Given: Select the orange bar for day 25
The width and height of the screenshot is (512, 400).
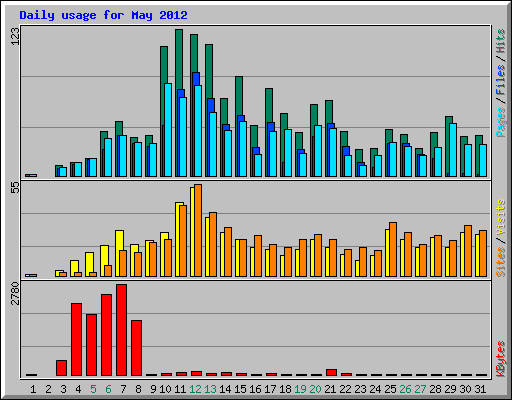Looking at the screenshot, I should [393, 249].
